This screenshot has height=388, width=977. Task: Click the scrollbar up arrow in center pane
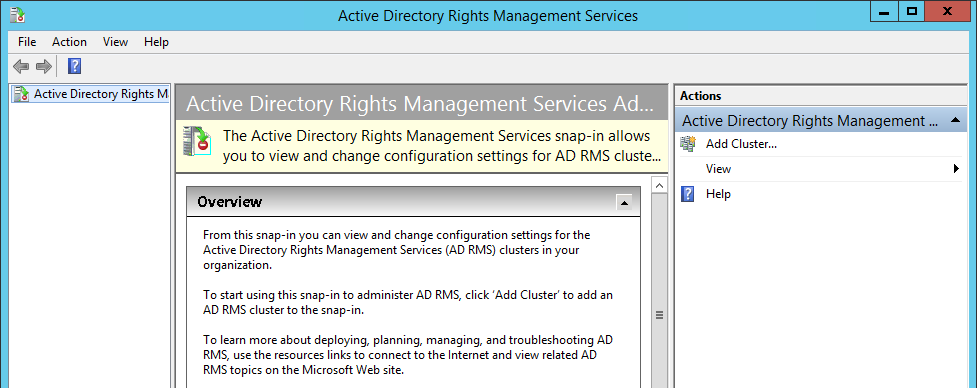[x=659, y=185]
